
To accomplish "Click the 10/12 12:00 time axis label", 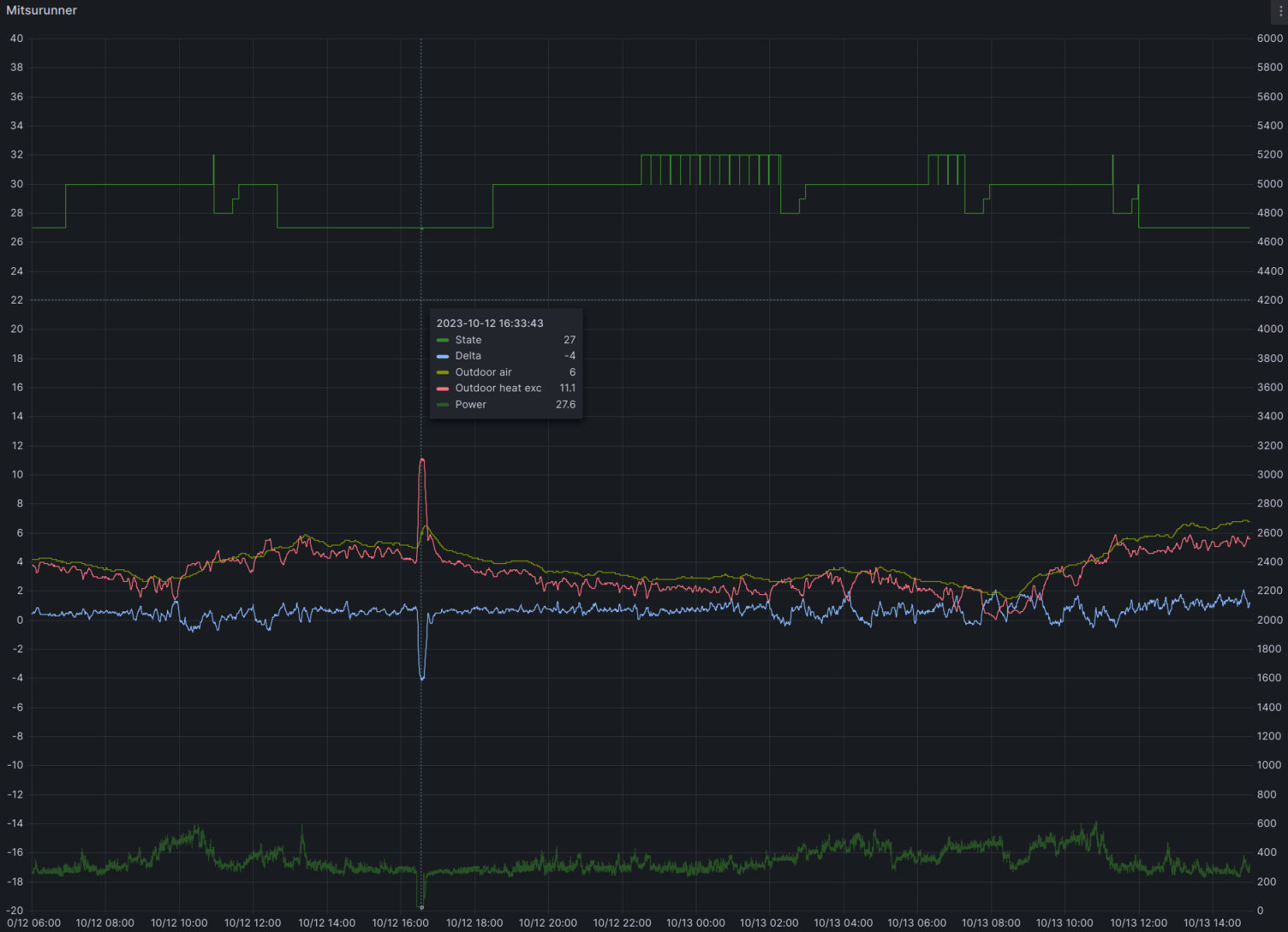I will pyautogui.click(x=252, y=923).
